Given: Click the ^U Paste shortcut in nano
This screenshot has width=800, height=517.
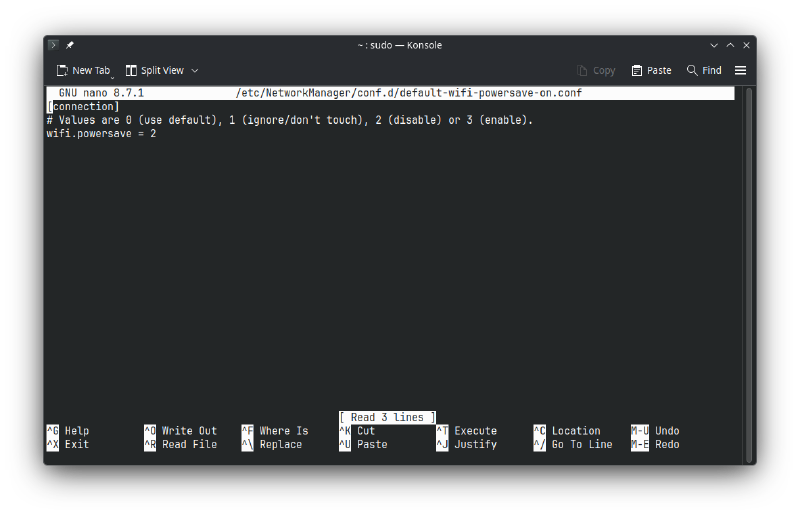Looking at the screenshot, I should (x=363, y=445).
